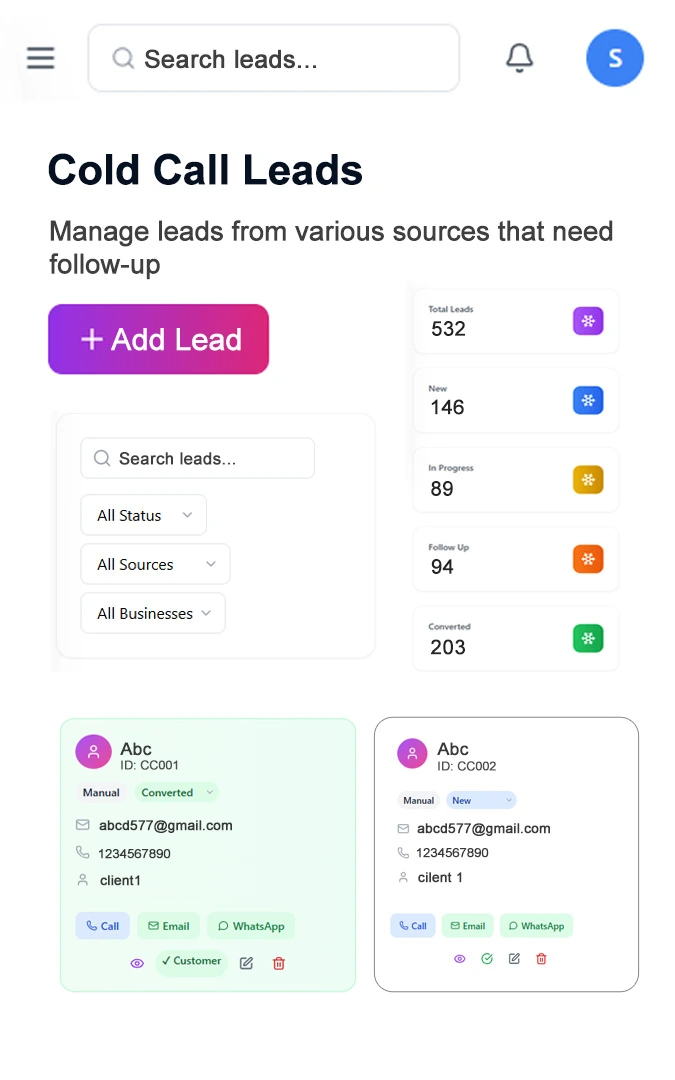Focus the filter panel Search leads field

pyautogui.click(x=197, y=458)
